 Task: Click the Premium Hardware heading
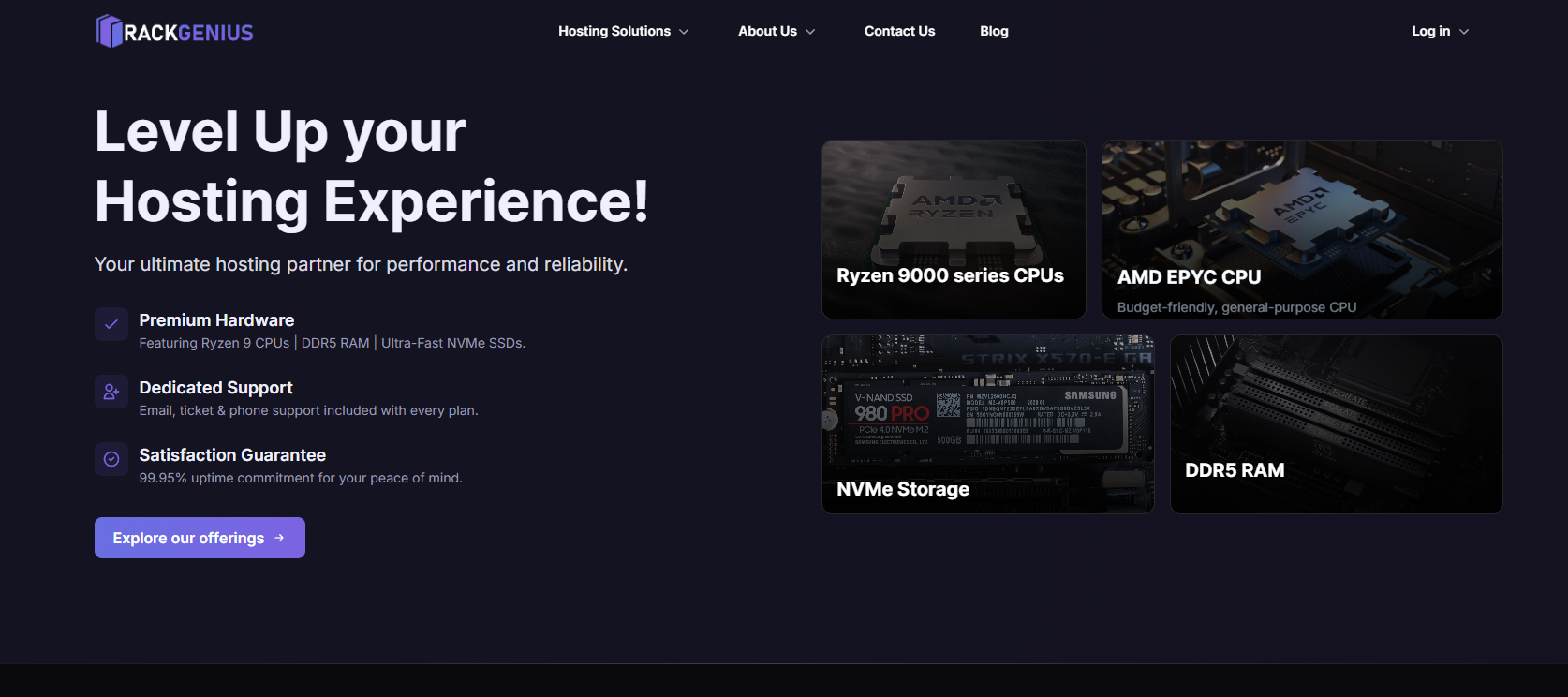click(x=216, y=320)
